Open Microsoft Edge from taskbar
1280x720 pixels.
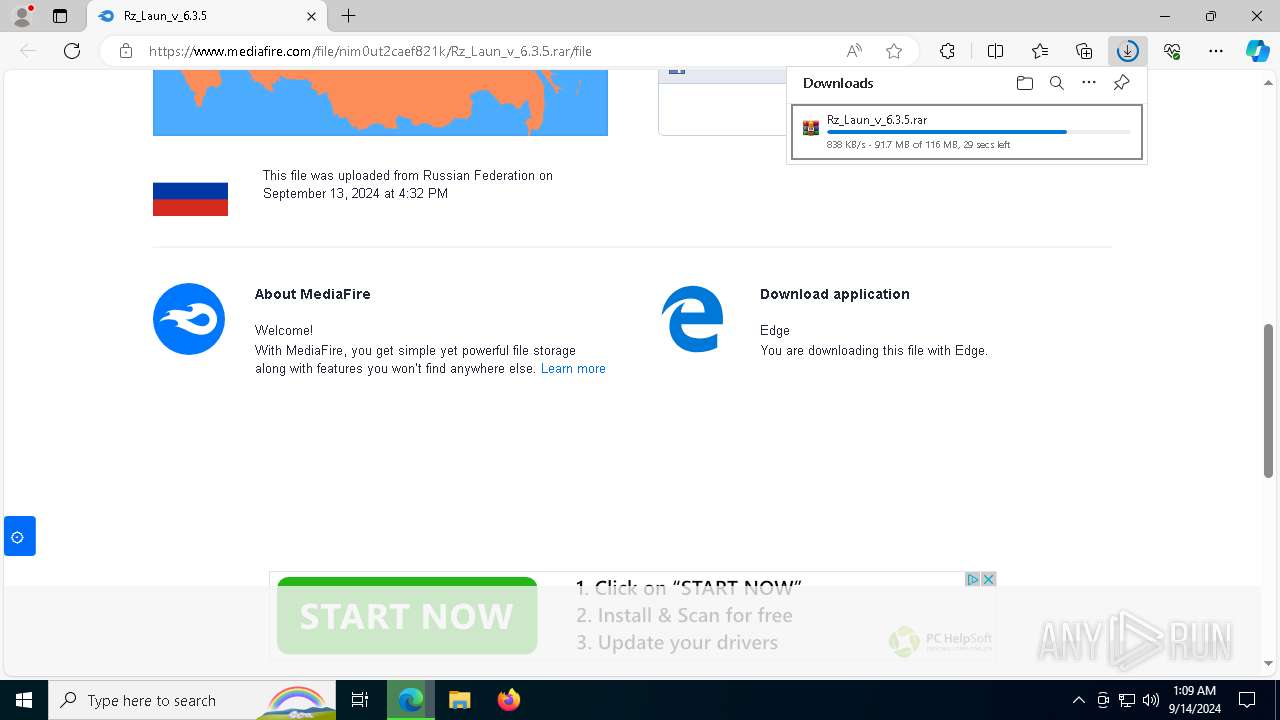[411, 700]
